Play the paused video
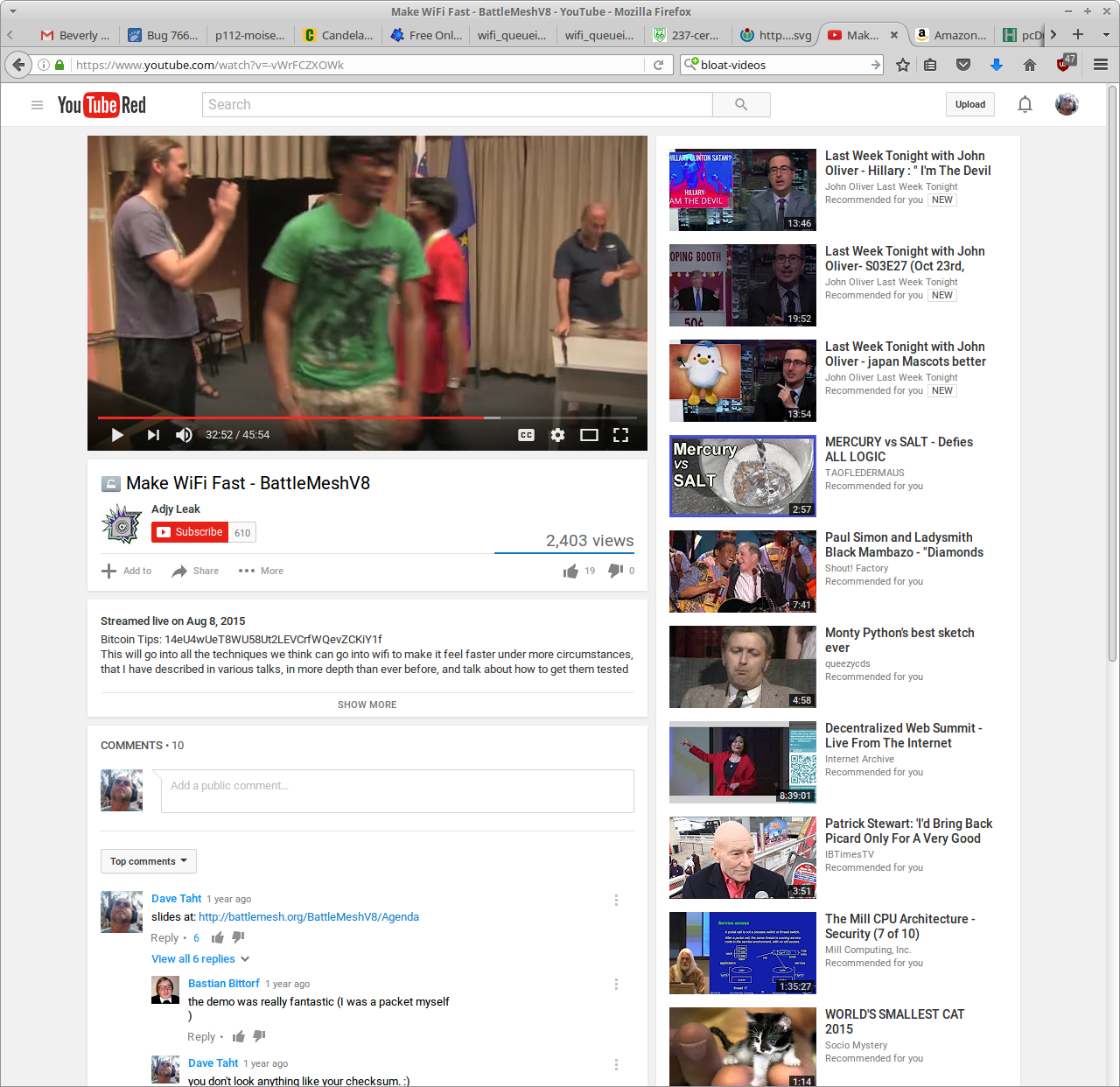The width and height of the screenshot is (1120, 1087). (x=117, y=435)
